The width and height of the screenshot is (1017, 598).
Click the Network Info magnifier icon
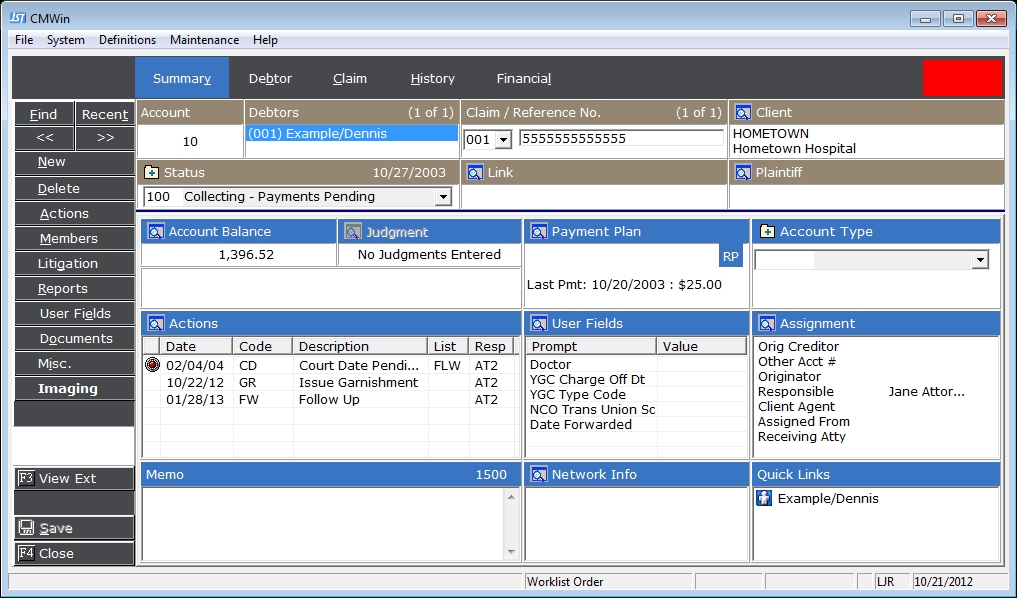pyautogui.click(x=539, y=475)
